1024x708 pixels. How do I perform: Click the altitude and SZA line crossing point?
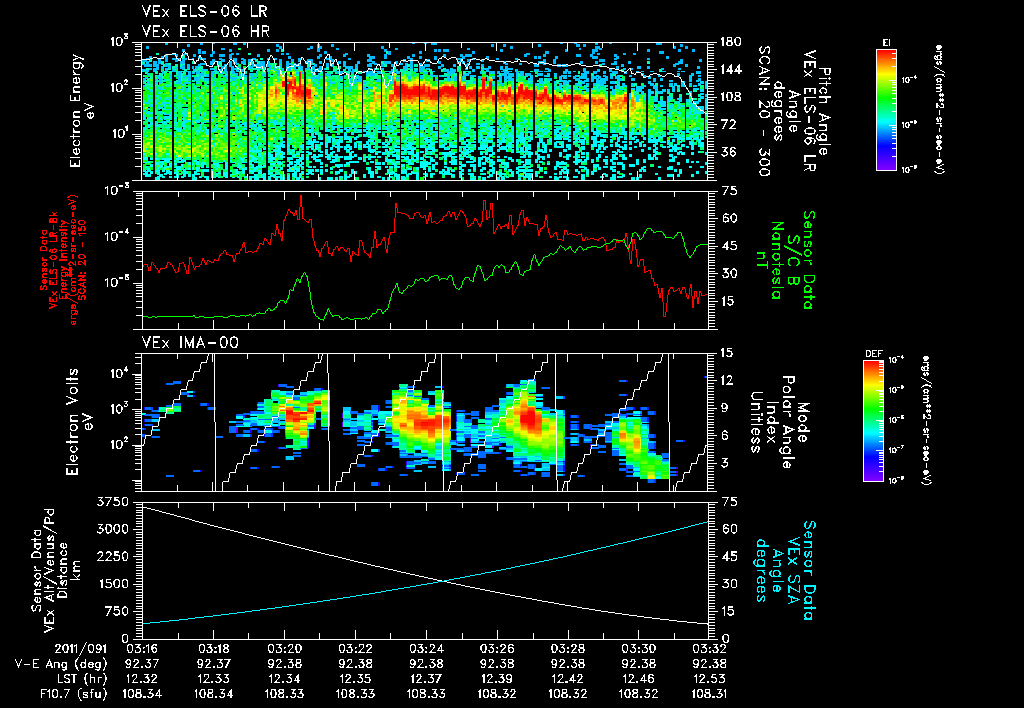[443, 581]
